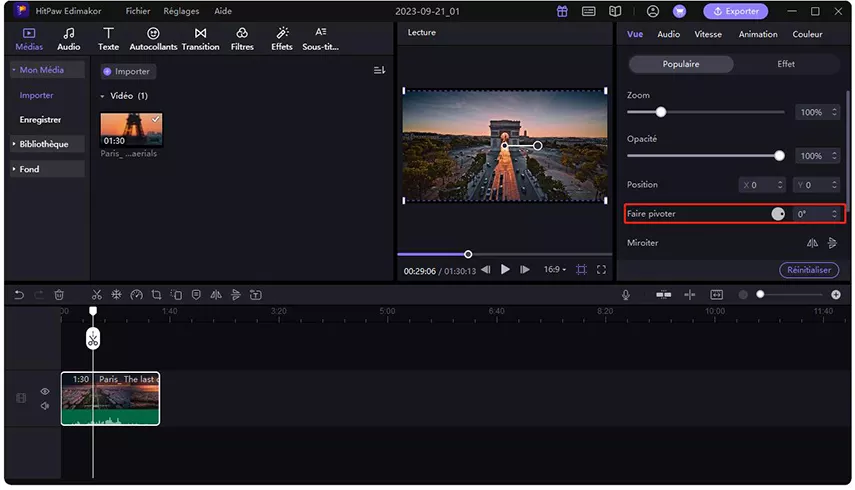Switch to the Animation tab
This screenshot has height=490, width=855.
758,34
